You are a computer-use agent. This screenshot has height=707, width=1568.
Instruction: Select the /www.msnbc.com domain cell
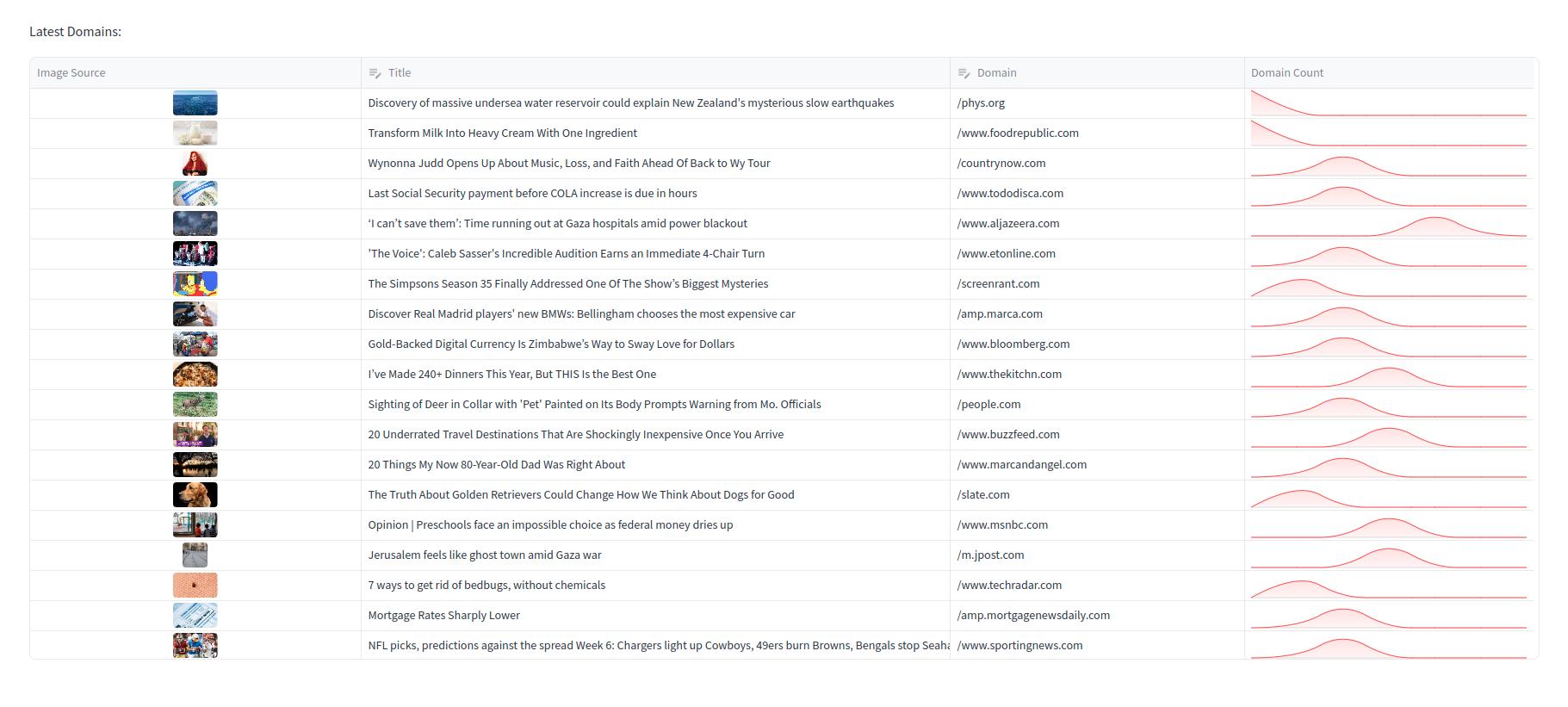pos(1097,525)
